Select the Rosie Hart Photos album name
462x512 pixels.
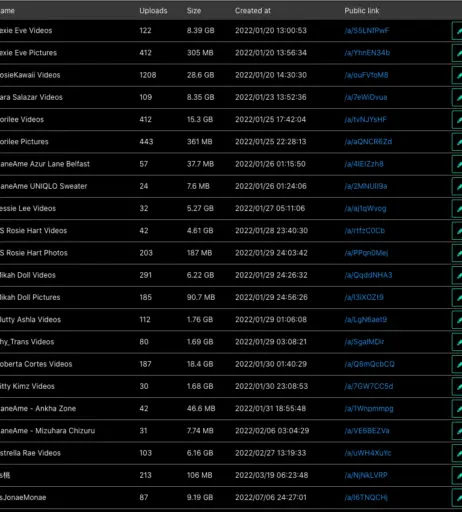click(34, 253)
